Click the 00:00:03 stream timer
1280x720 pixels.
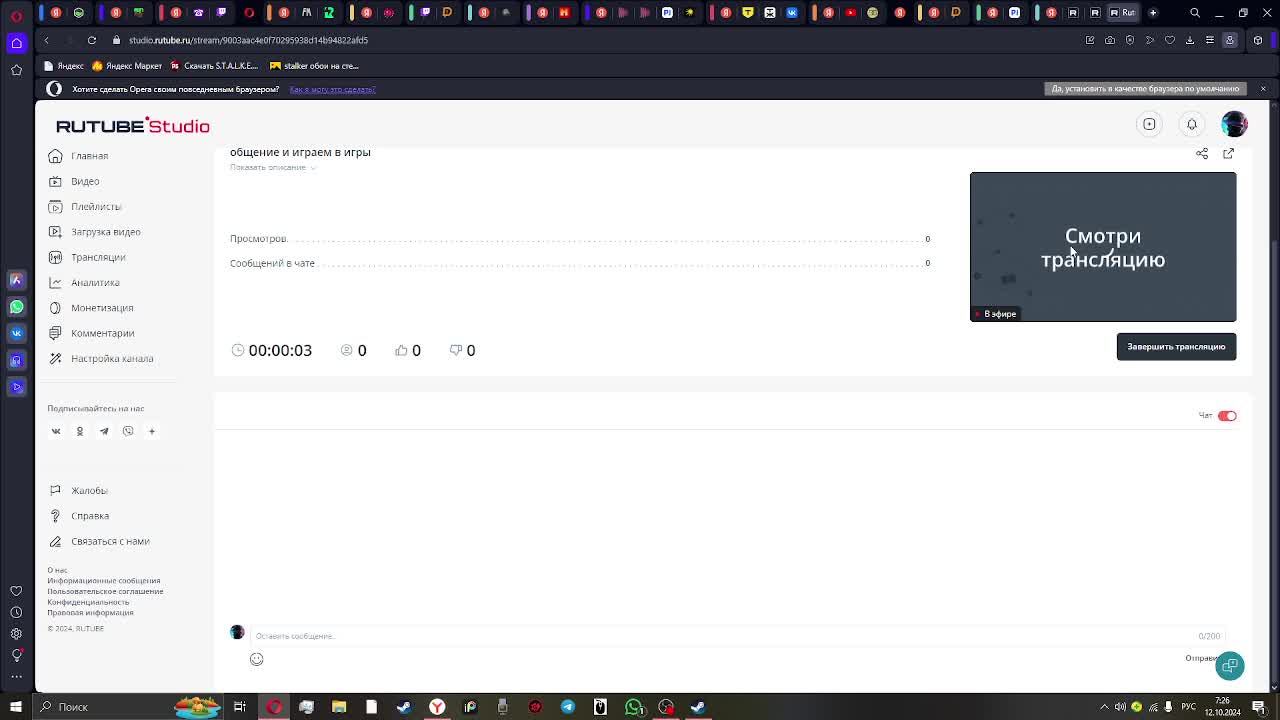280,350
